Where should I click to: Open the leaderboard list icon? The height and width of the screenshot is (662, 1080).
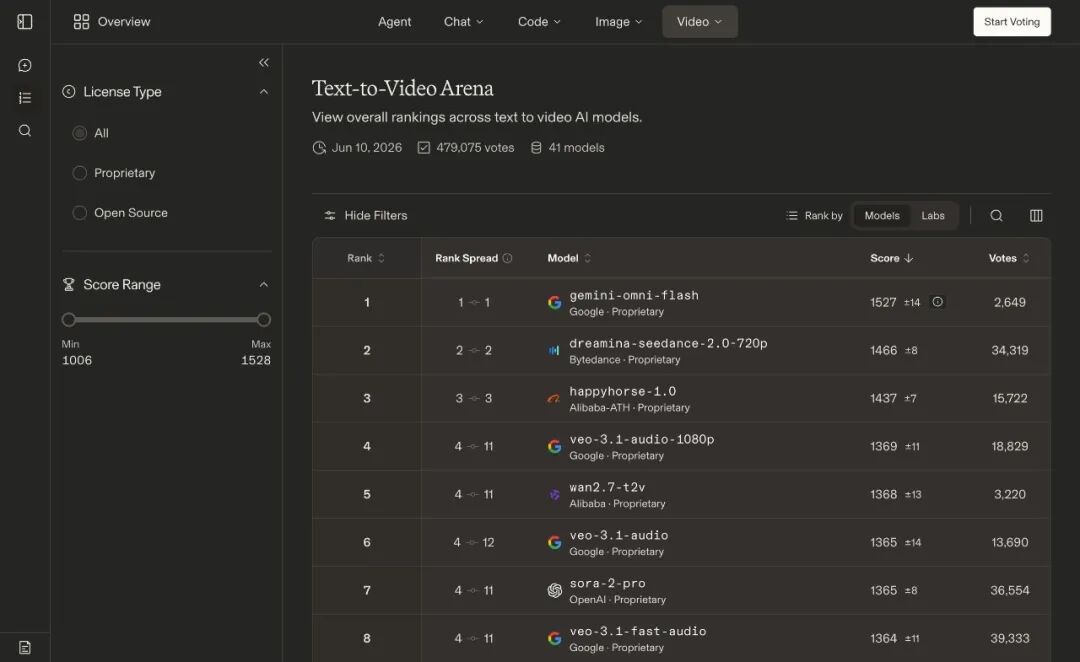pos(25,98)
